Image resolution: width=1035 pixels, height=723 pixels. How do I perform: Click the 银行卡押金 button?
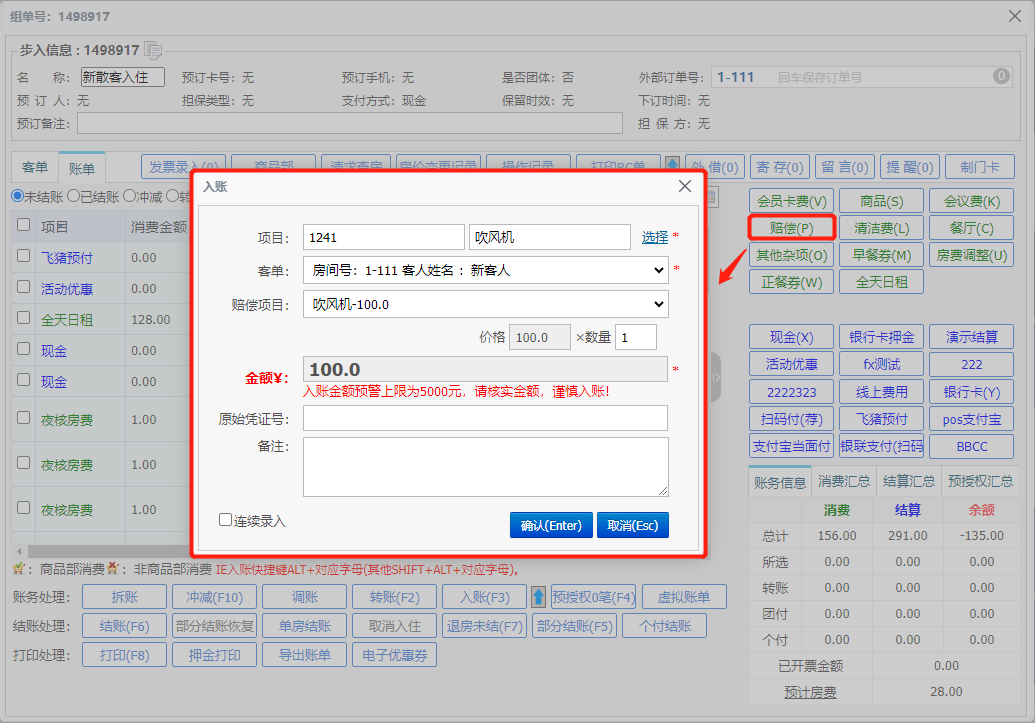[x=881, y=337]
